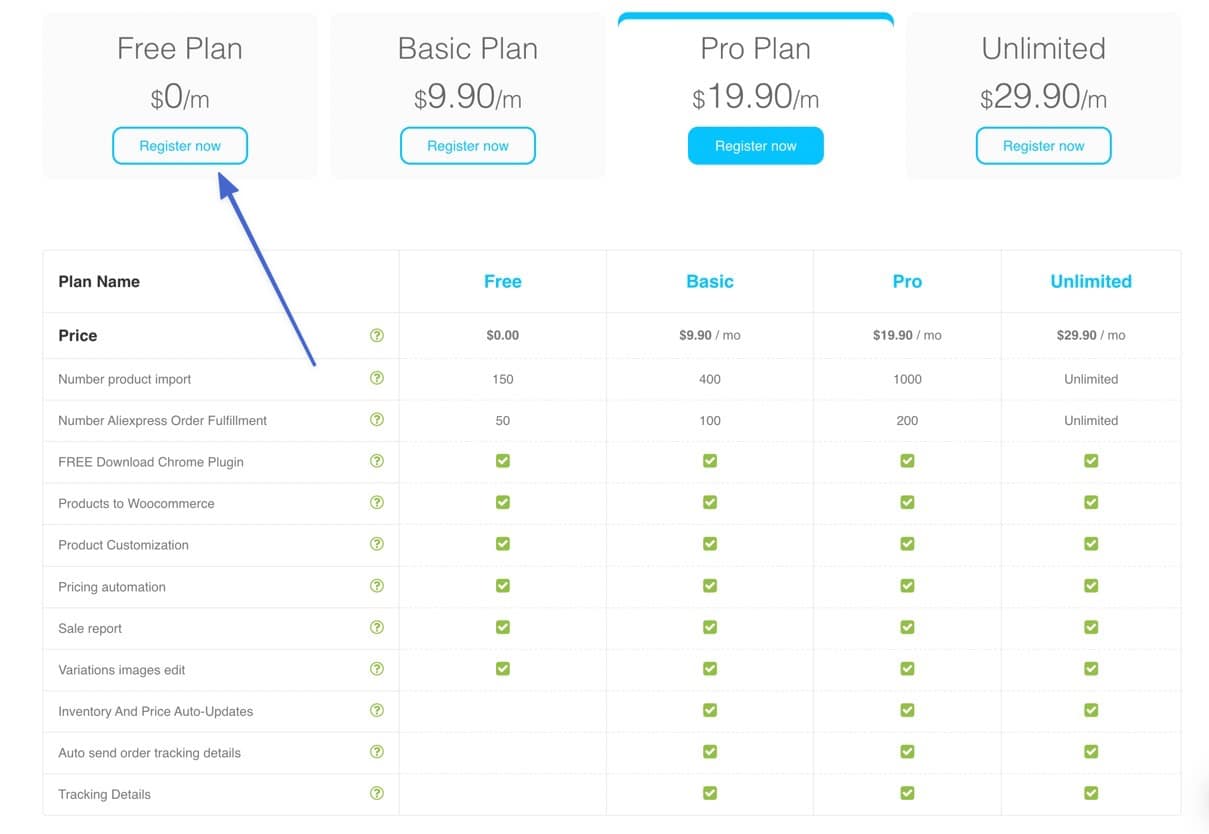Open help icon for Tracking Details
Viewport: 1209px width, 834px height.
coord(377,794)
